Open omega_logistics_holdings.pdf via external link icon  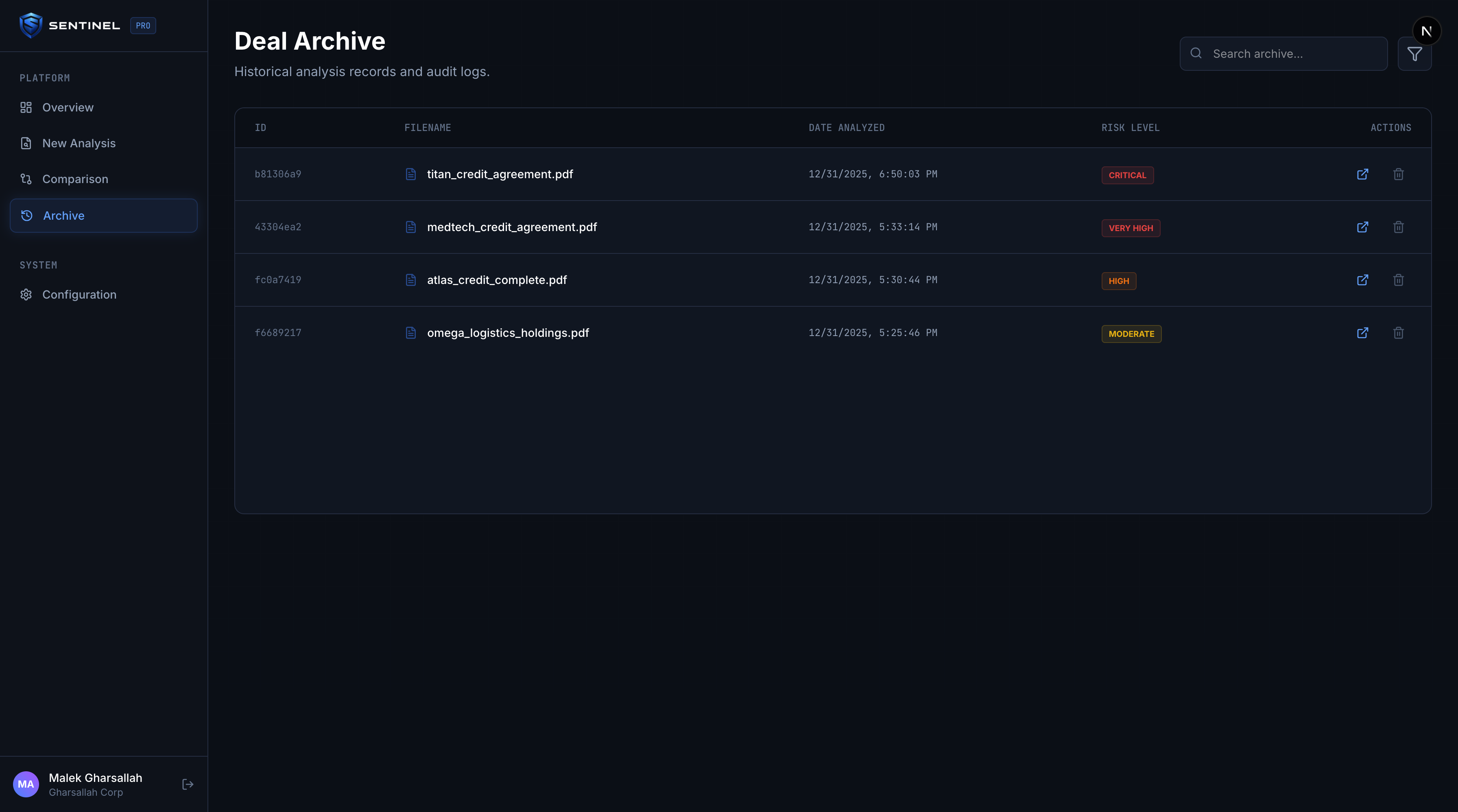(1362, 333)
